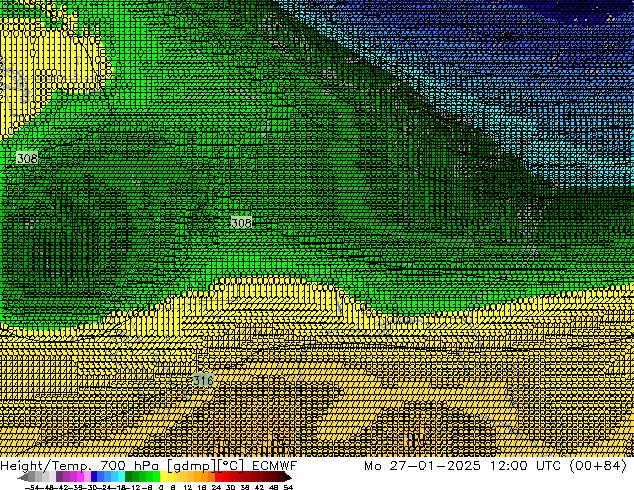Pick the pure red swatch in the temperature legend
Viewport: 634px width, 490px height.
click(218, 477)
